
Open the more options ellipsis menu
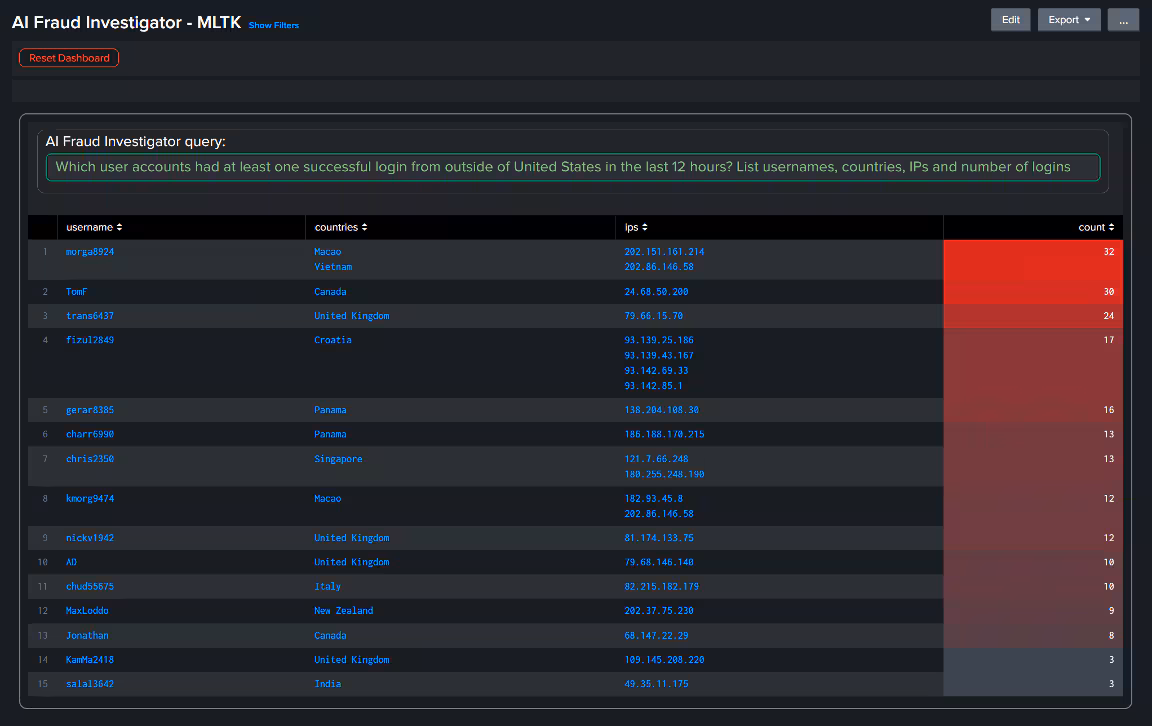coord(1123,20)
